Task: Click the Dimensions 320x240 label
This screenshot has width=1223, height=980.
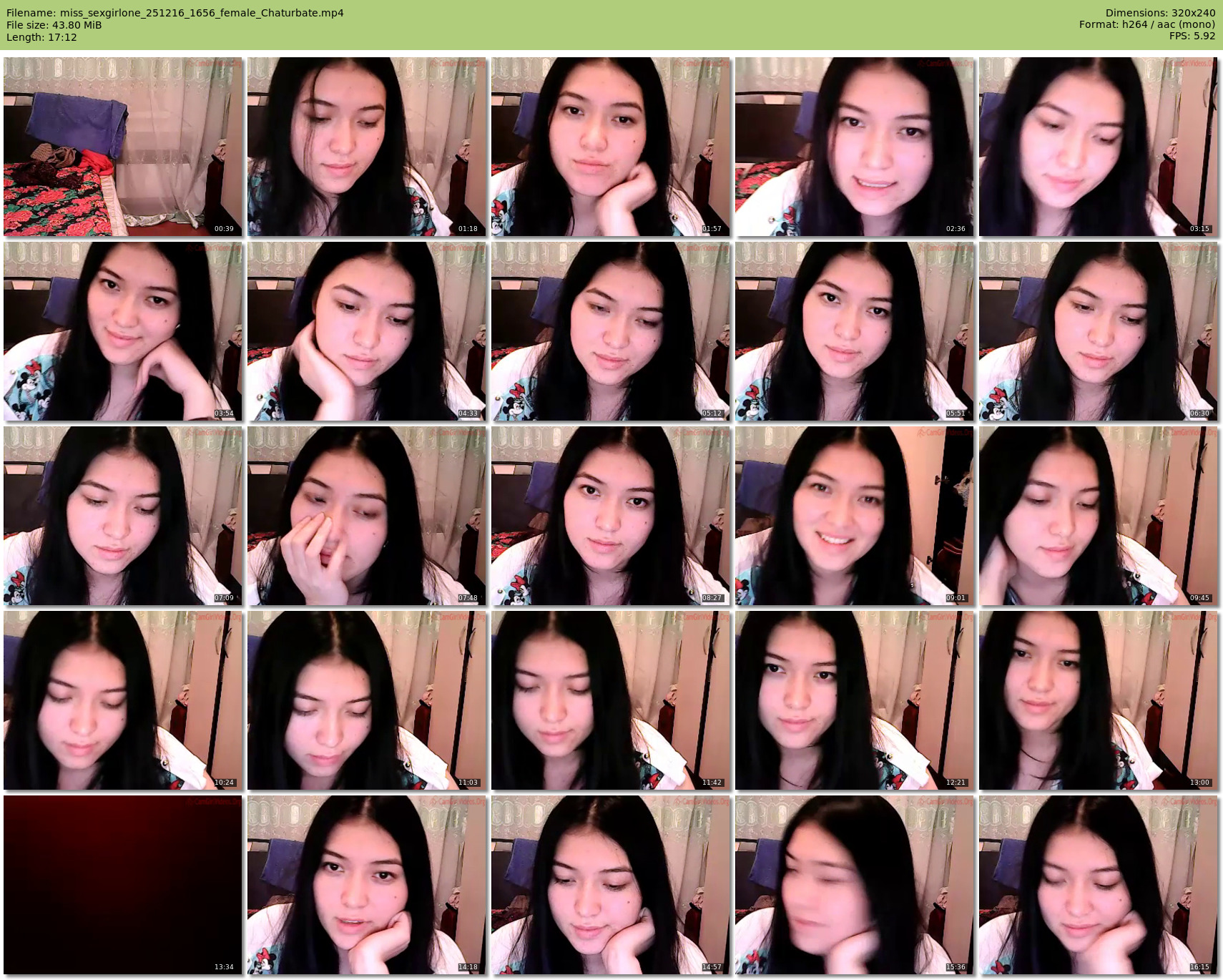Action: coord(1160,13)
